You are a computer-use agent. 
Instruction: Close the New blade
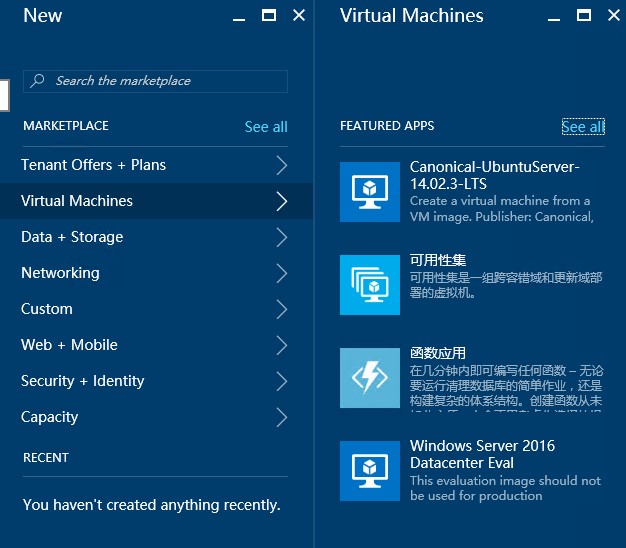click(x=299, y=16)
